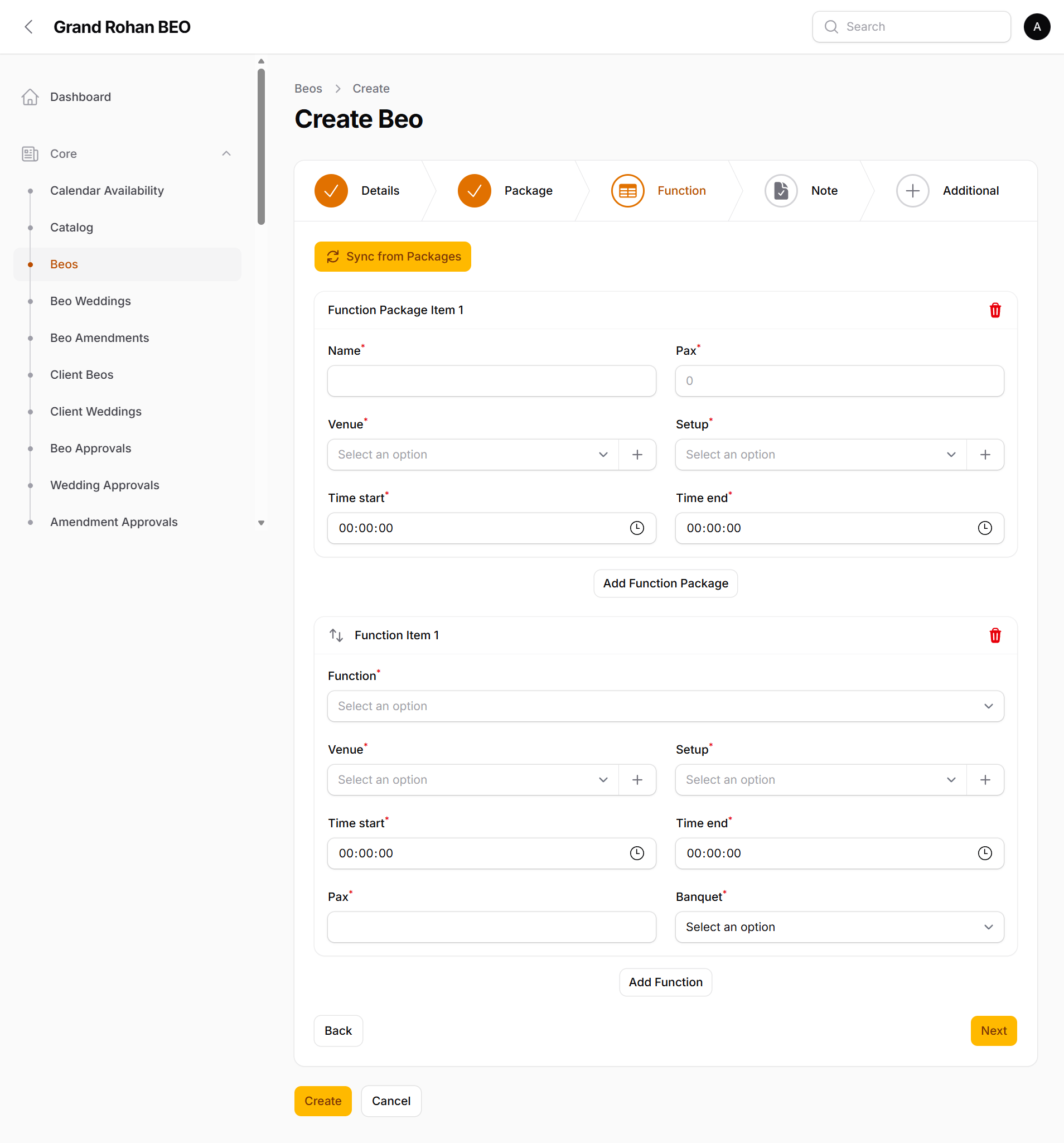Screen dimensions: 1064x1143
Task: Click Sync from Packages button
Action: (393, 257)
